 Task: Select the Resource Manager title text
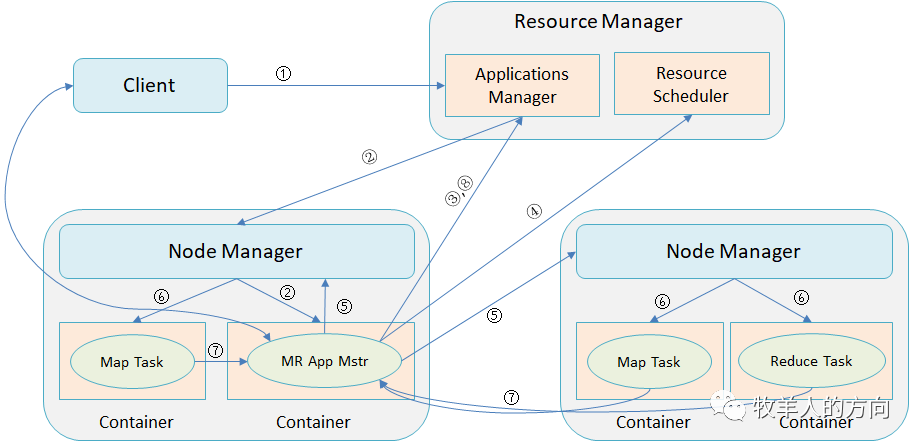598,22
